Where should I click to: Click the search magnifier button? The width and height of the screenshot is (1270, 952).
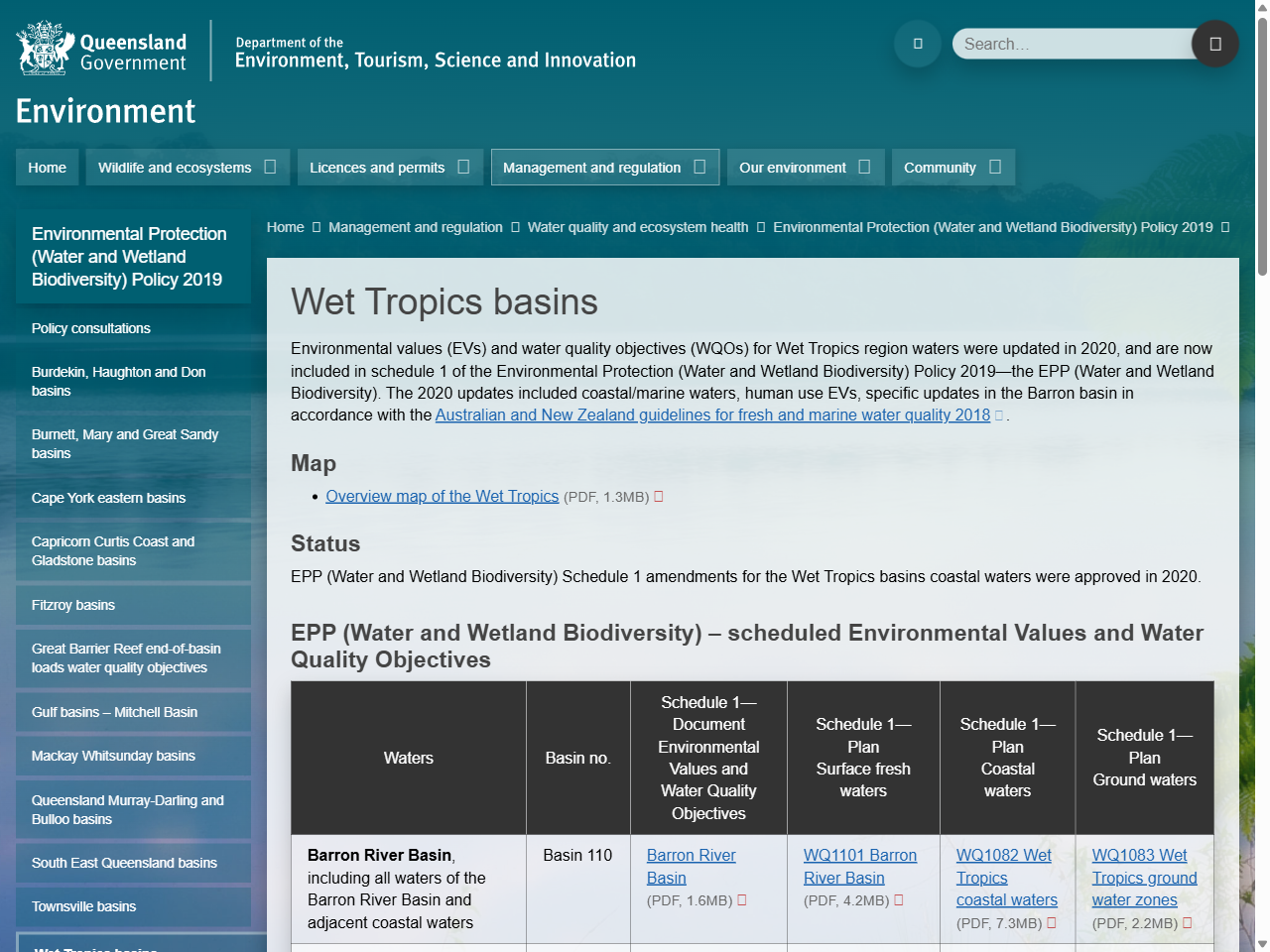point(1214,44)
